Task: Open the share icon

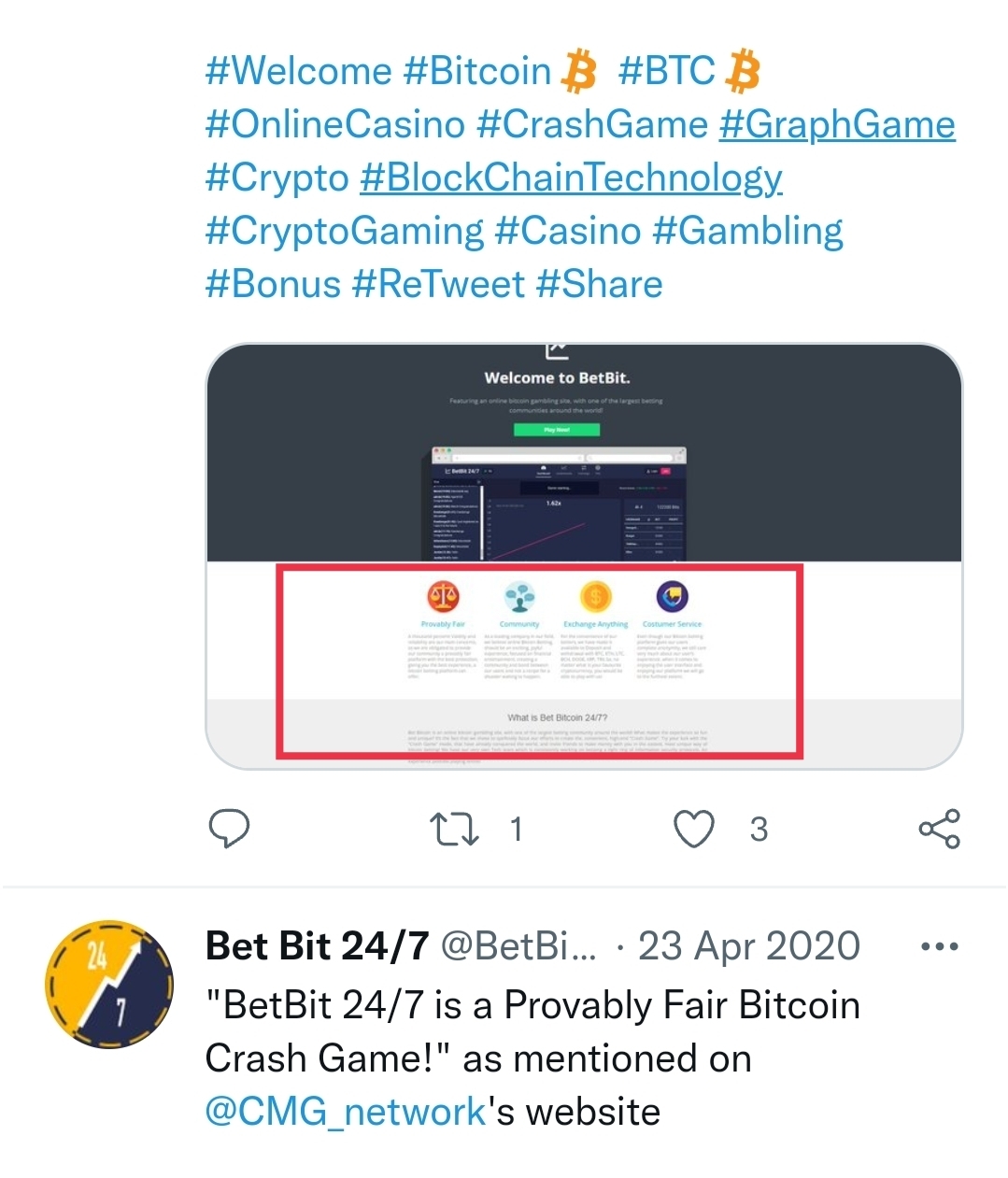Action: pos(939,829)
